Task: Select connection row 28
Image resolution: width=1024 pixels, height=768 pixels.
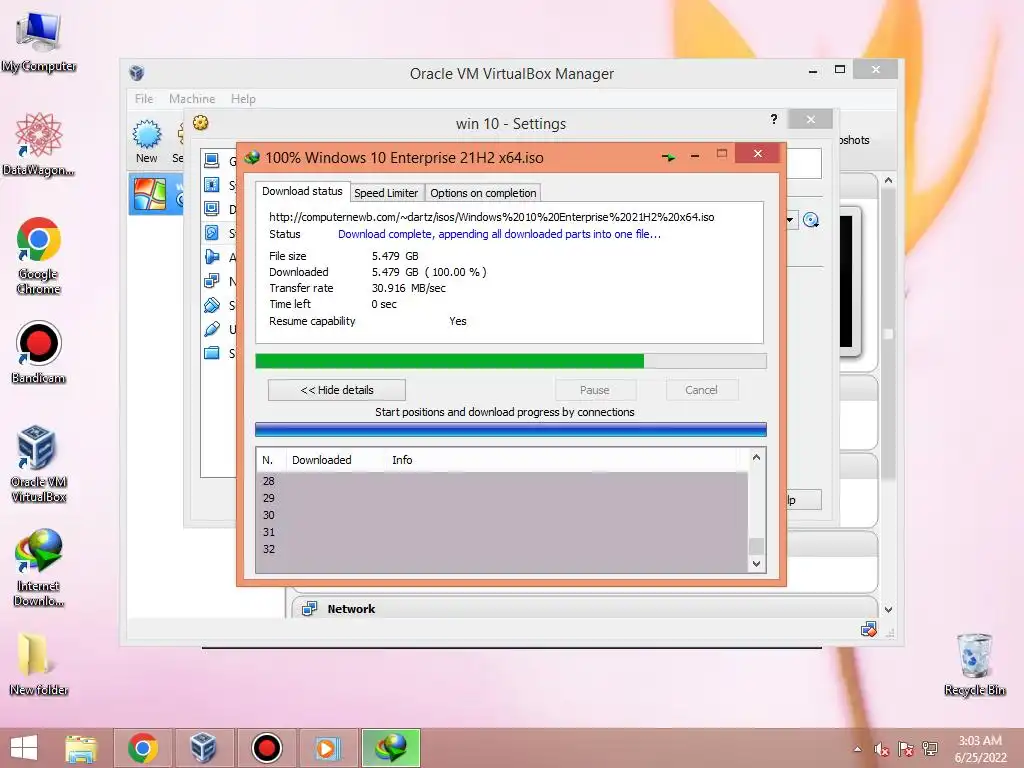Action: [x=502, y=481]
